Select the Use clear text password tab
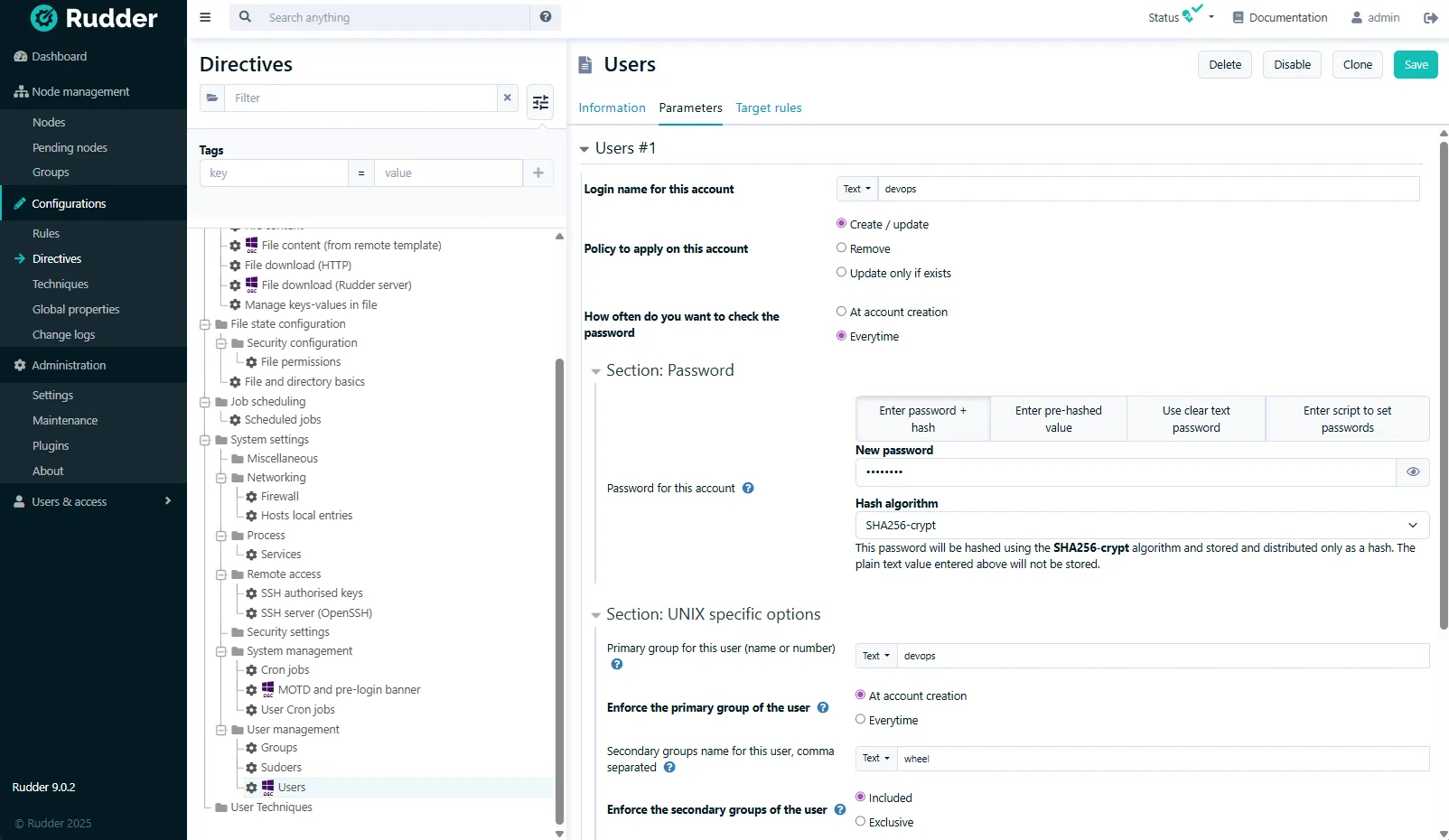This screenshot has width=1449, height=840. coord(1195,419)
